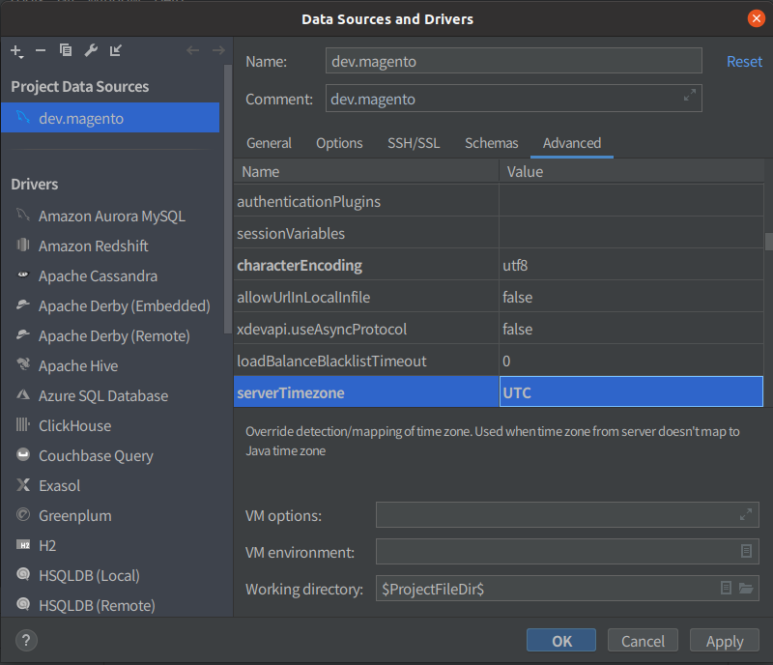The width and height of the screenshot is (773, 665).
Task: Edit the serverTimezone UTC value cell
Action: (631, 392)
